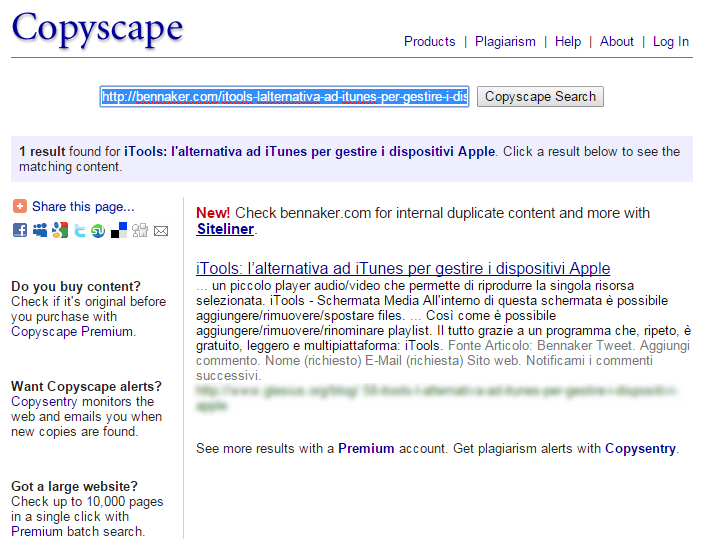Open the Help page
Viewport: 704px width, 547px height.
pyautogui.click(x=568, y=41)
